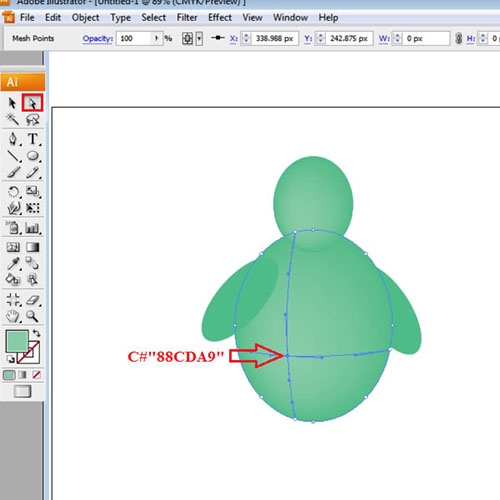The height and width of the screenshot is (500, 500).
Task: Select the Gradient tool
Action: point(33,247)
